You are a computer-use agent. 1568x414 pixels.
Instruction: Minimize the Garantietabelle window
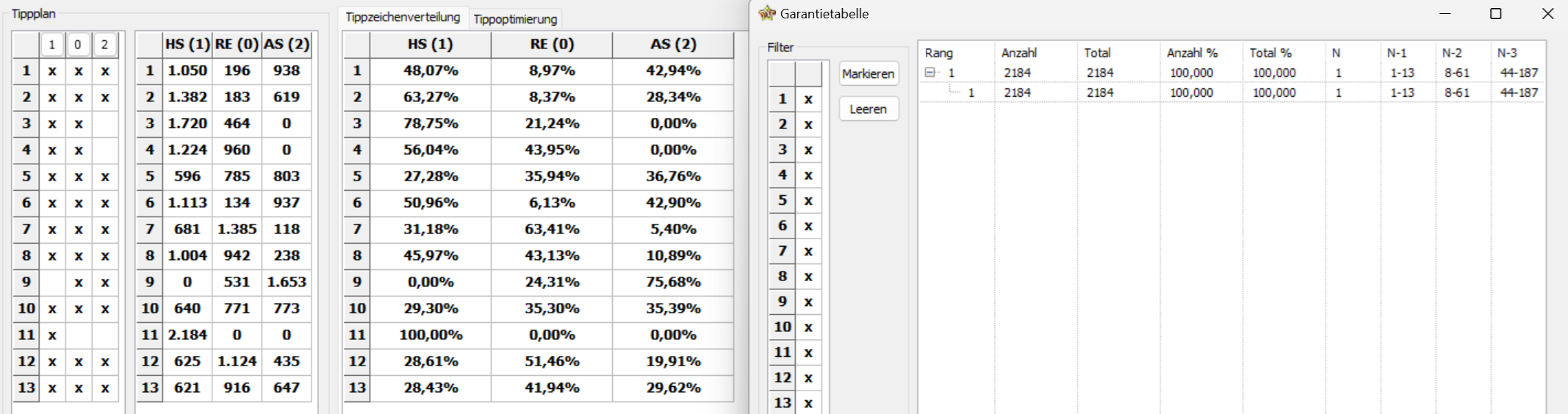(1445, 14)
